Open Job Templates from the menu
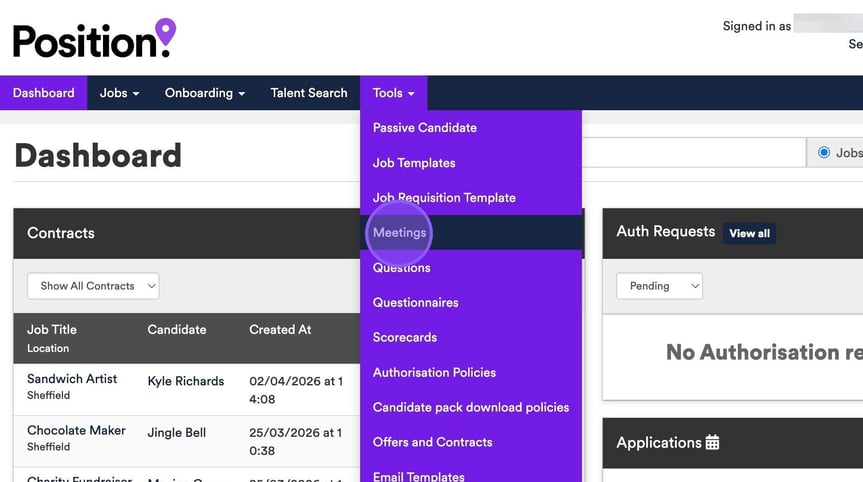The height and width of the screenshot is (482, 863). click(x=414, y=163)
